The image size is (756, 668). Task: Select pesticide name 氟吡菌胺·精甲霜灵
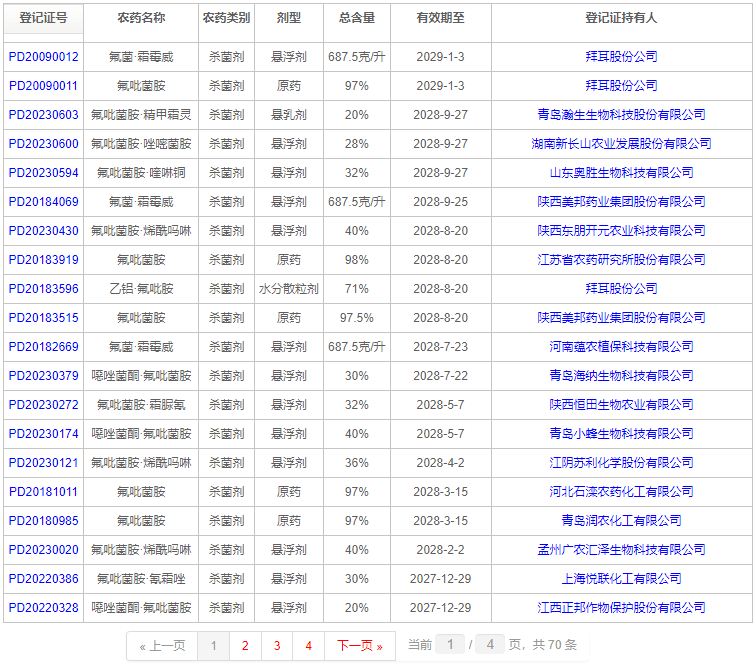tap(141, 115)
